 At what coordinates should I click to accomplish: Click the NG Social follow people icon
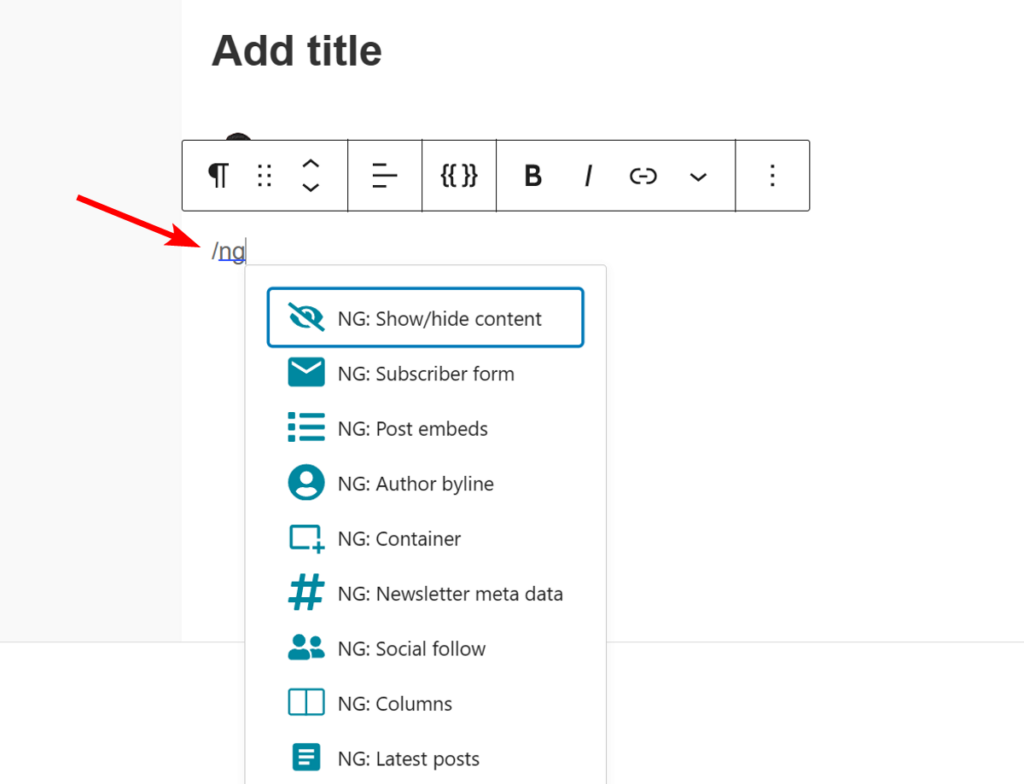point(306,648)
